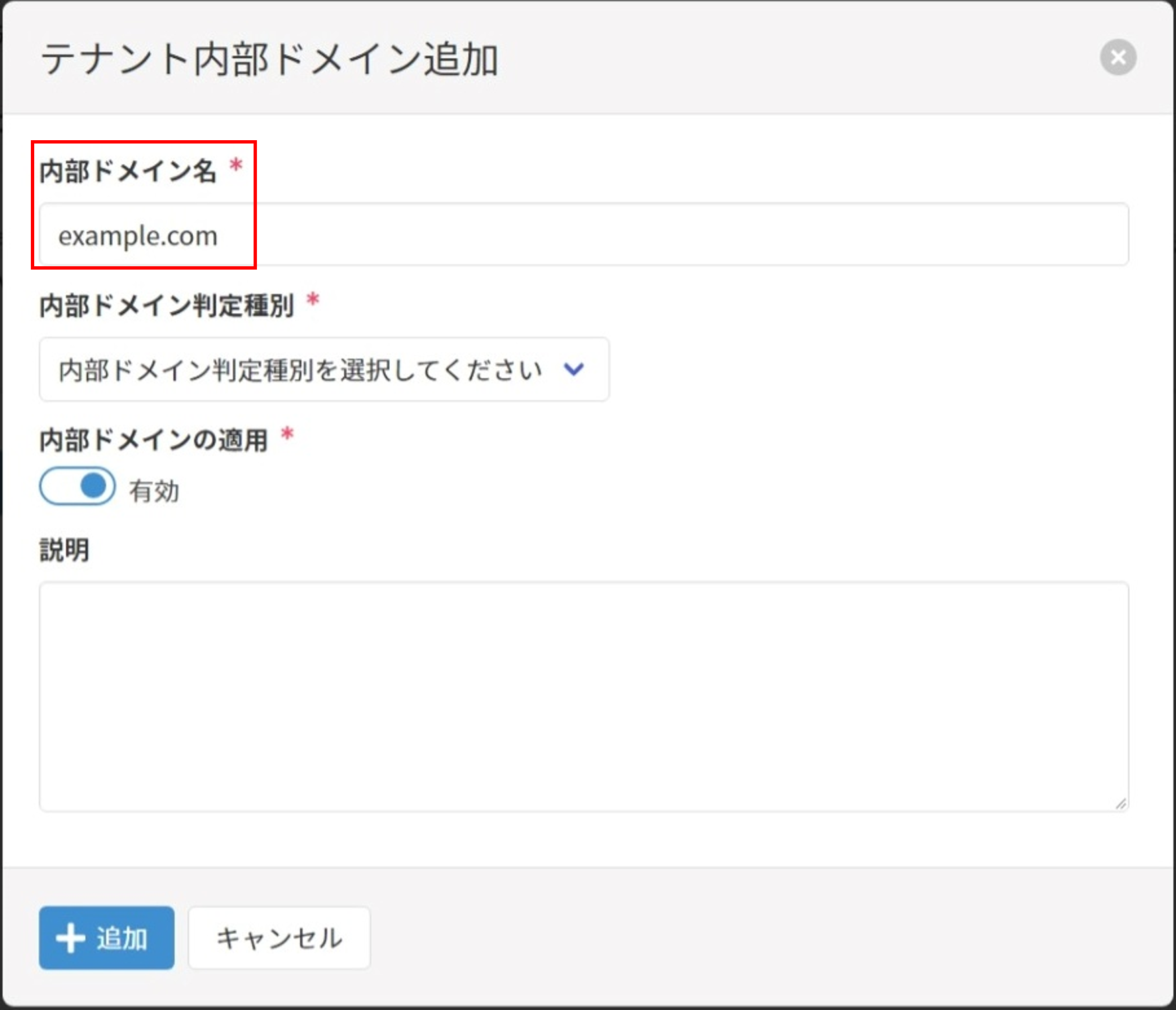The width and height of the screenshot is (1176, 1010).
Task: Click the plus icon on 追加 button
Action: pos(70,938)
